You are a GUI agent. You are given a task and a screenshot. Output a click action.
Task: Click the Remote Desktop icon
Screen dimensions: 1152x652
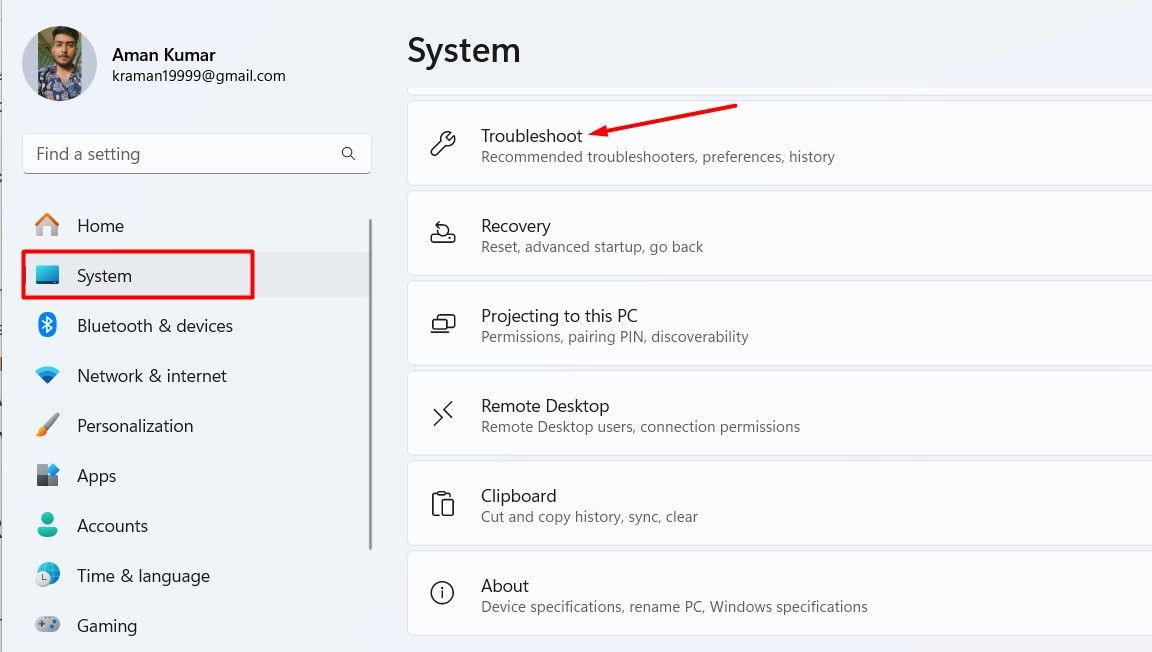point(442,414)
